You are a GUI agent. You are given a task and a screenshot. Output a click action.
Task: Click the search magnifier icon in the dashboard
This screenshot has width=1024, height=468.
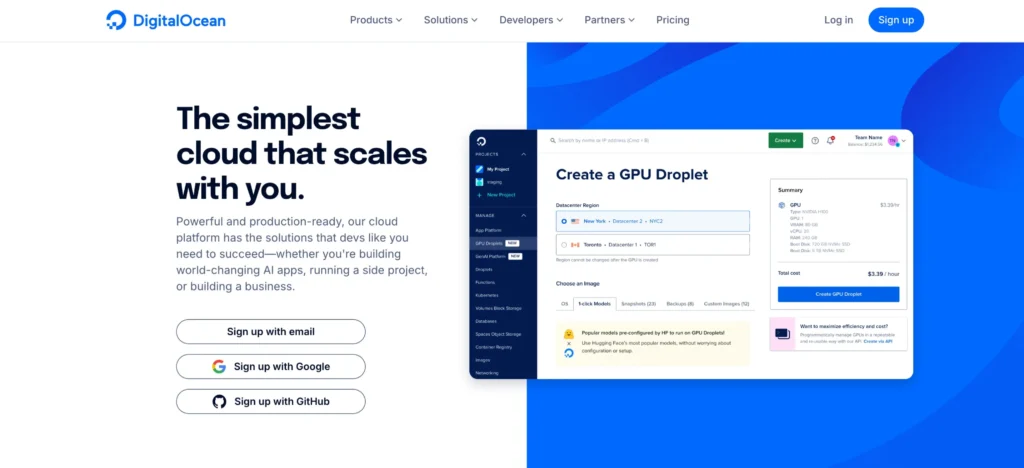click(552, 140)
